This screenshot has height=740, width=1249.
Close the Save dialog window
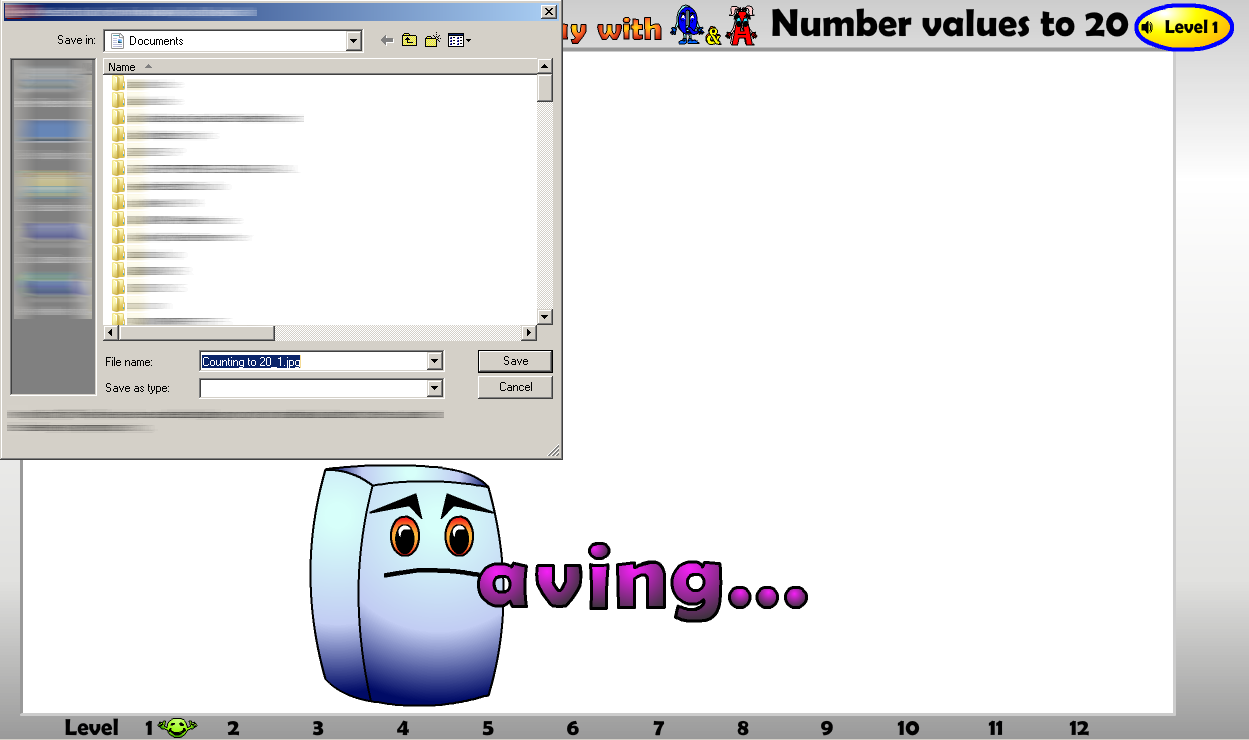click(548, 11)
